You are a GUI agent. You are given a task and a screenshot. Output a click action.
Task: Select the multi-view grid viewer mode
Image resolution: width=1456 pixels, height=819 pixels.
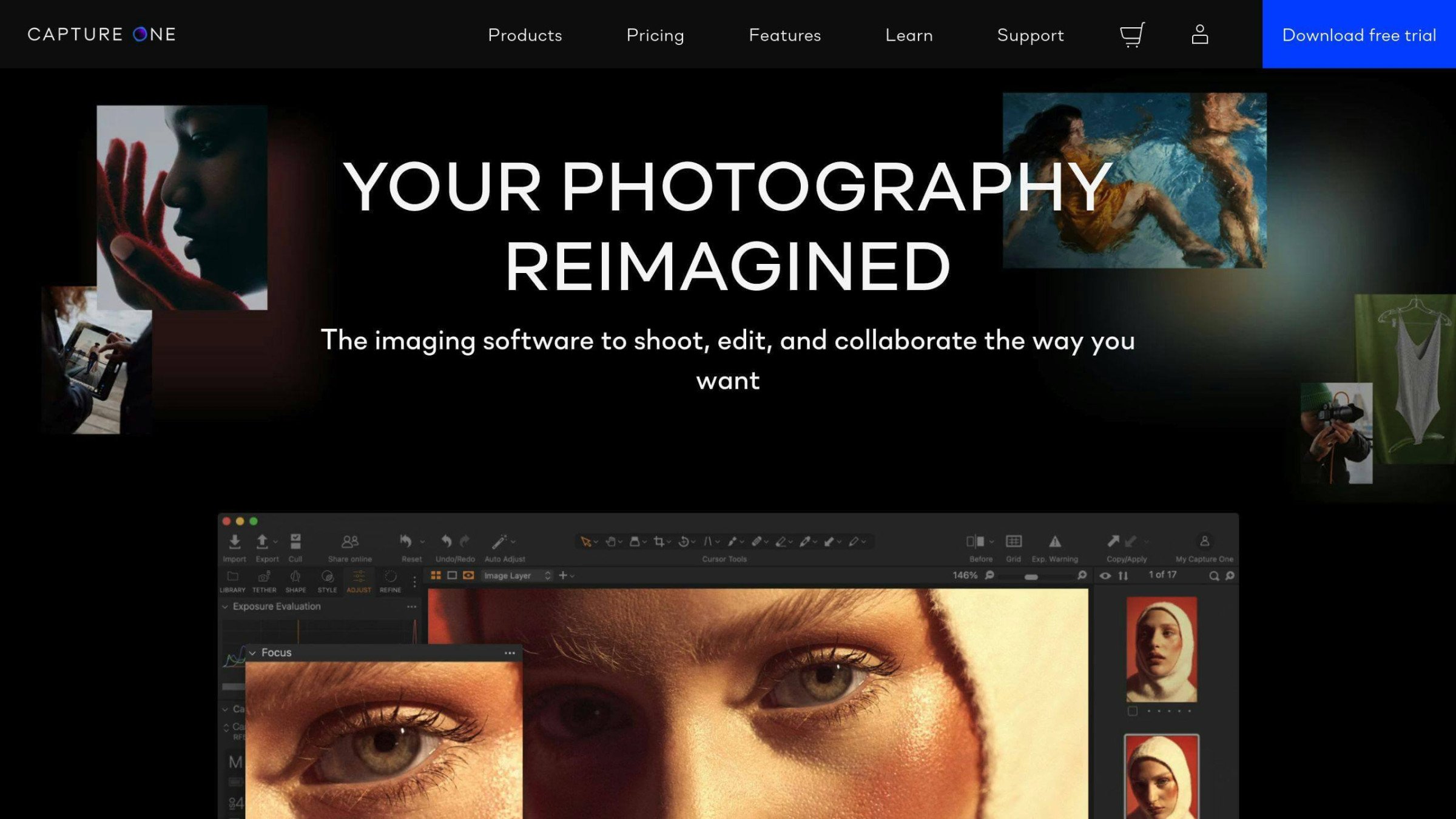pyautogui.click(x=436, y=575)
